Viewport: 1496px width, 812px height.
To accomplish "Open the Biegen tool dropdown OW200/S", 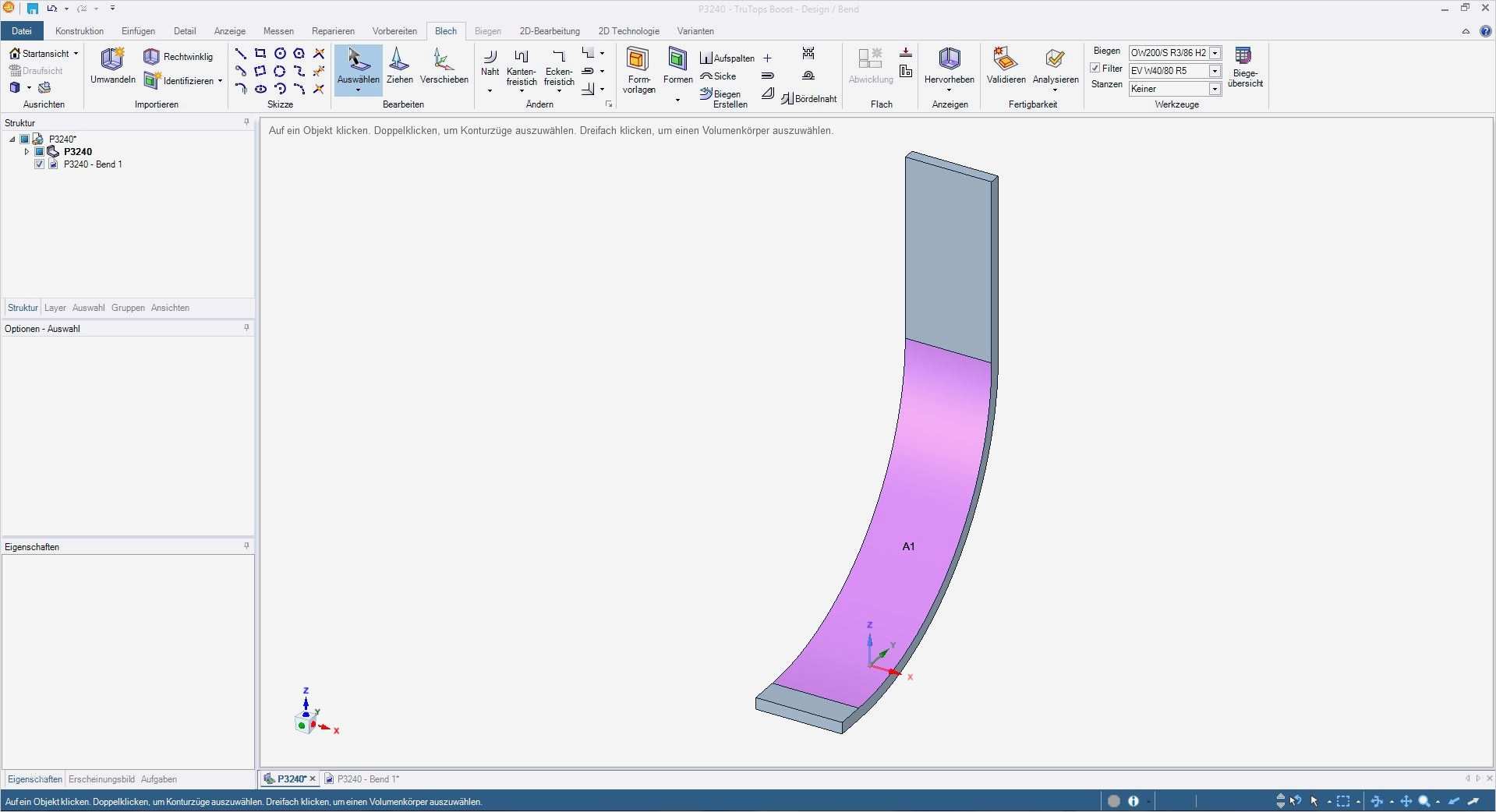I will [x=1215, y=53].
